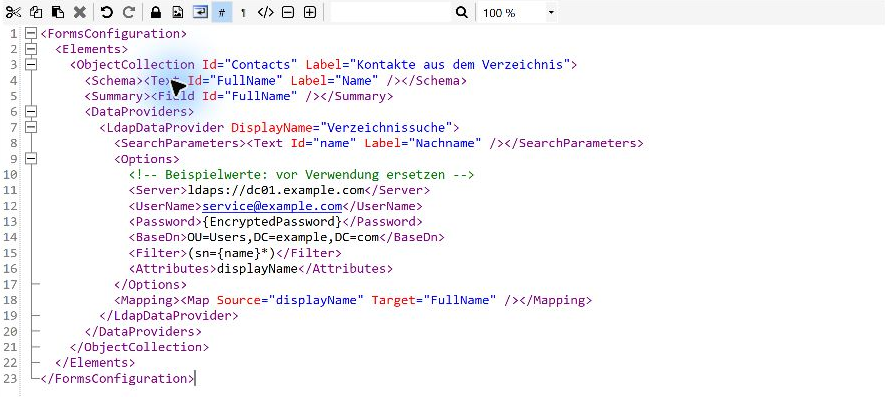Click the comment 'Beispielwerte: vor Verwendung ersetzen'

point(305,174)
